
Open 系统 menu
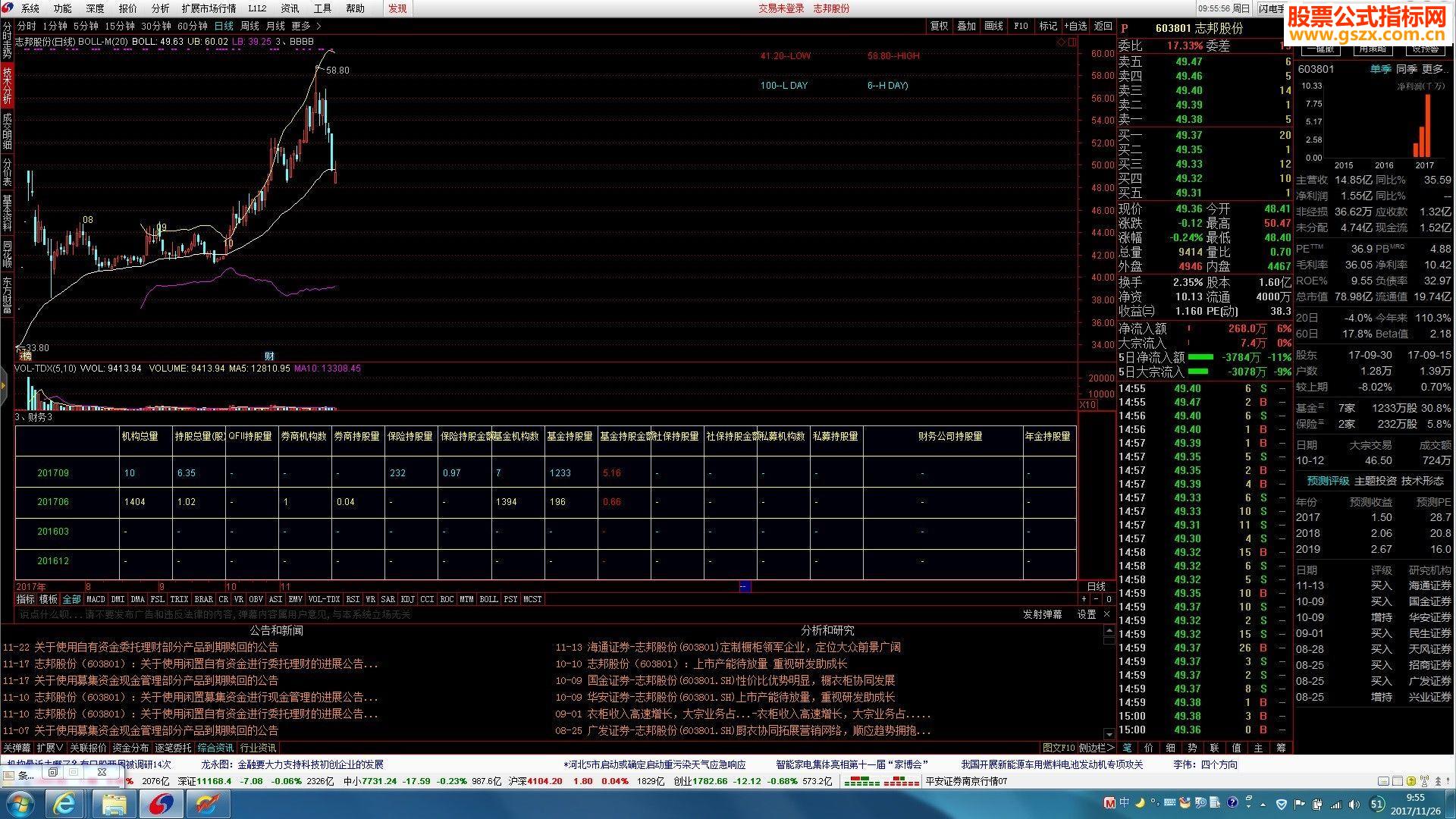click(30, 8)
